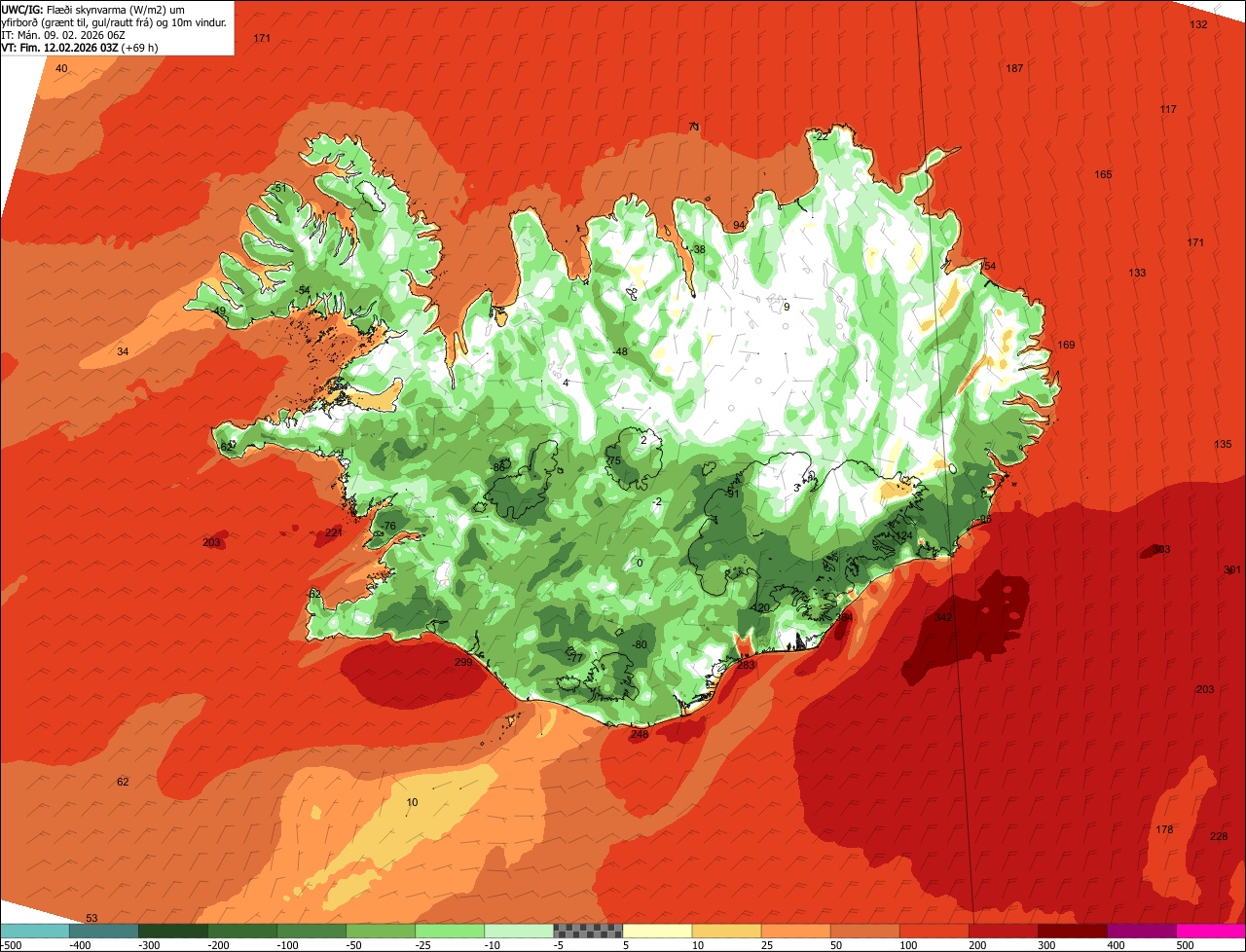Image resolution: width=1246 pixels, height=952 pixels.
Task: Click the legend label '-500'
Action: click(x=12, y=945)
